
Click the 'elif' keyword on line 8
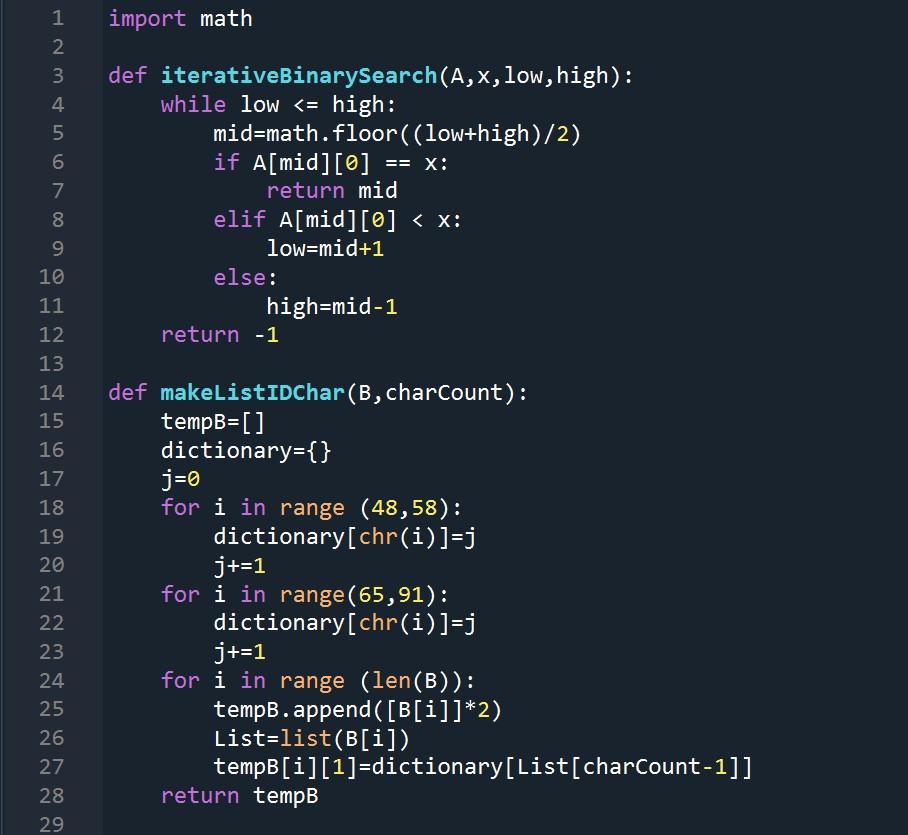pyautogui.click(x=239, y=219)
